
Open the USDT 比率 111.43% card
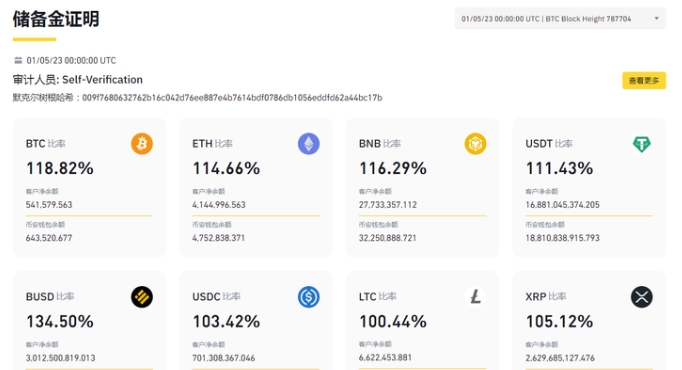coord(589,187)
